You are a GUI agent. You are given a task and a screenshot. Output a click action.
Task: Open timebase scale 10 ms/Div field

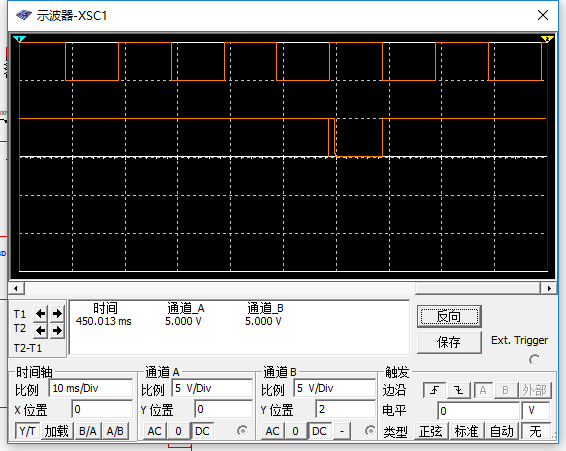click(x=91, y=389)
